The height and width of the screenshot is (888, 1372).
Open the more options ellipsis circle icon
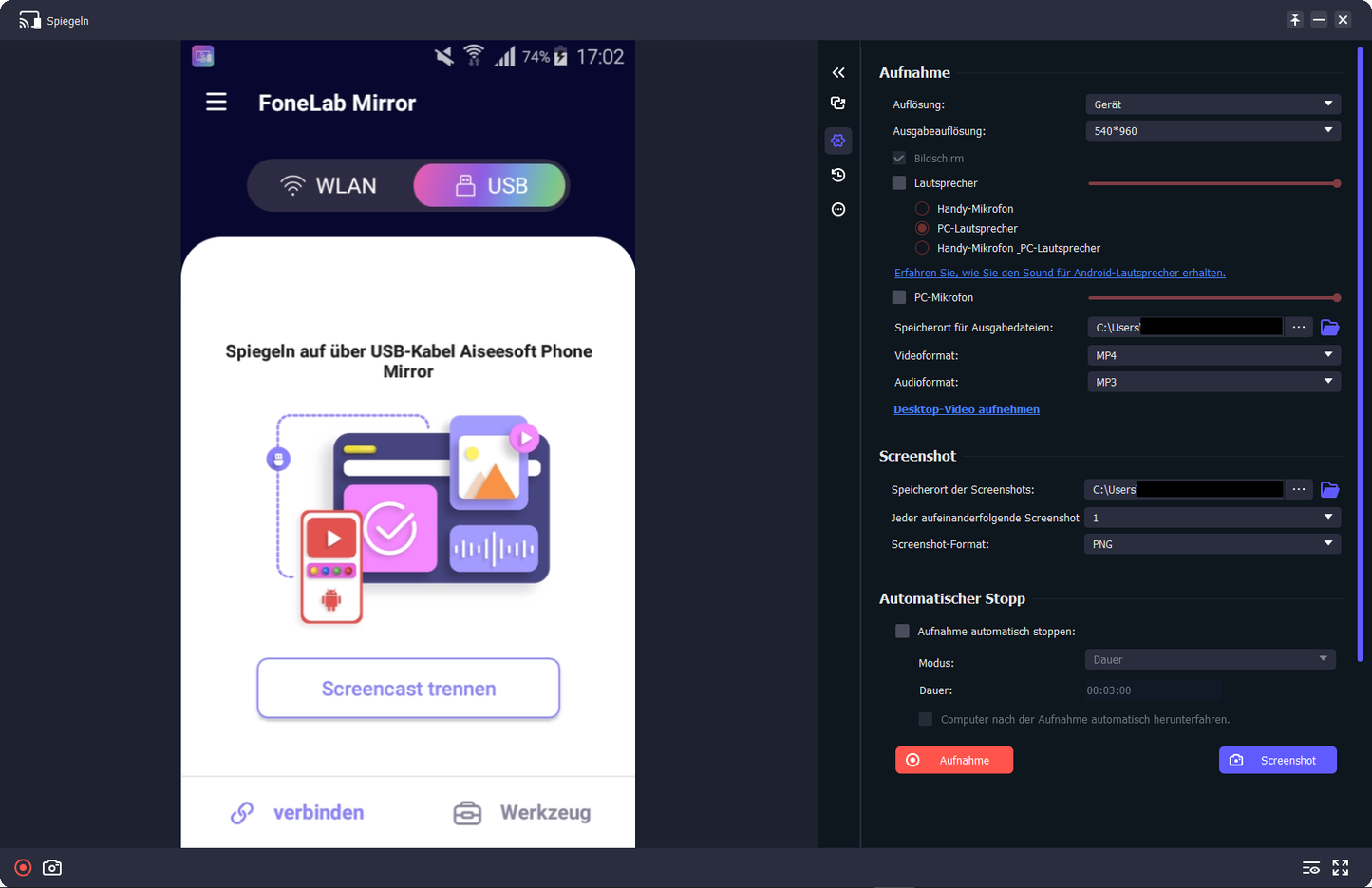838,209
